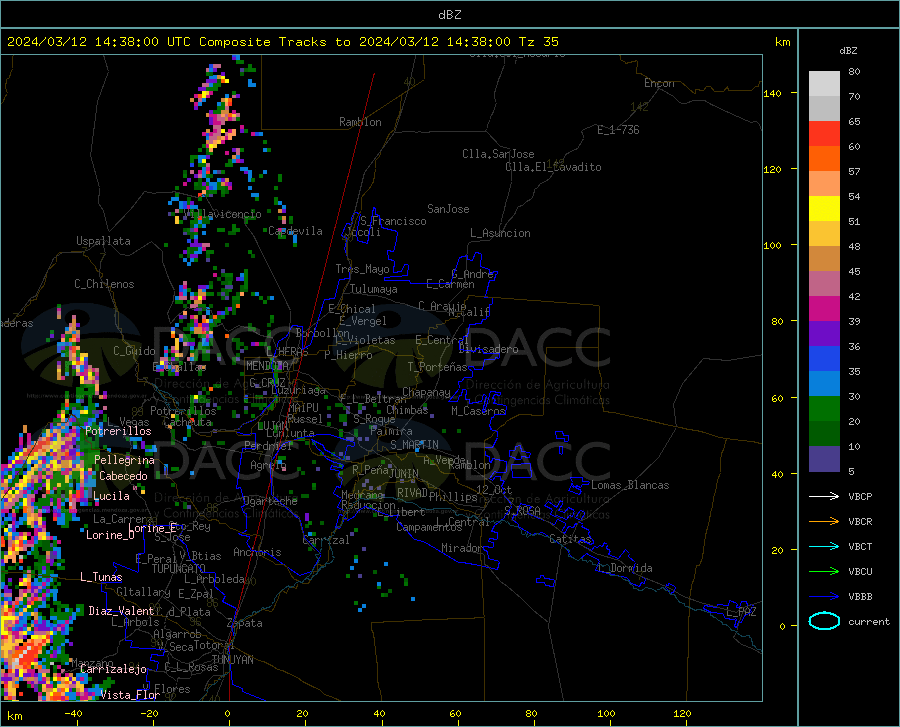Click the MENDOZA city label
The width and height of the screenshot is (900, 727).
[267, 366]
